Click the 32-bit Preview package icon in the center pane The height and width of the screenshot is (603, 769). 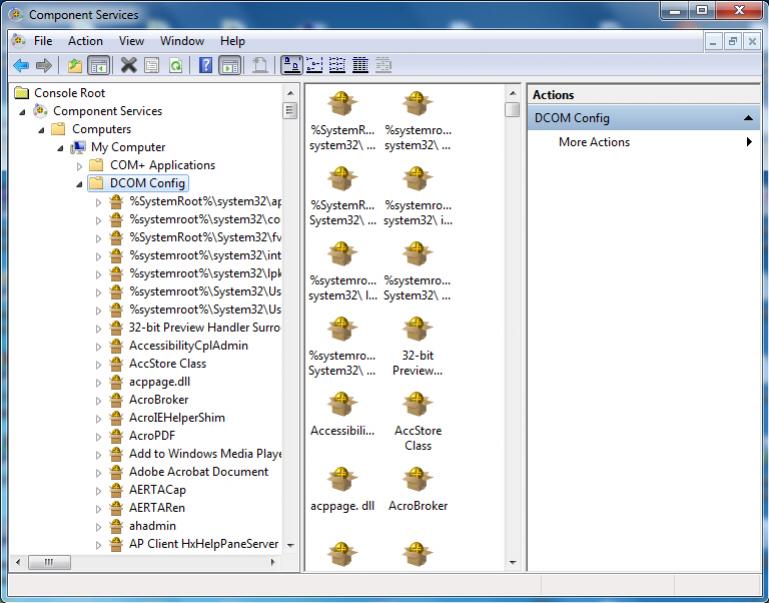click(417, 328)
